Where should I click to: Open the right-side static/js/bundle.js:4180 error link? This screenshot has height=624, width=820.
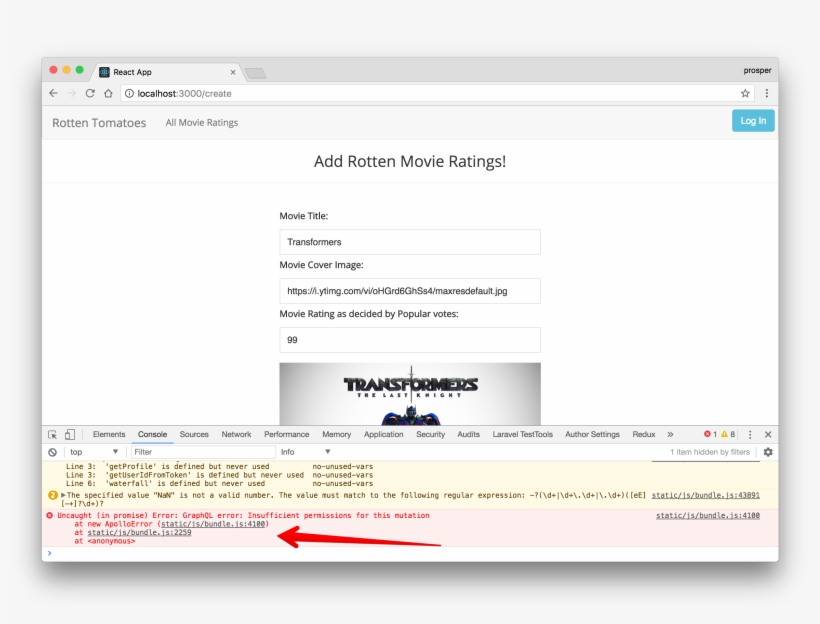click(x=708, y=515)
